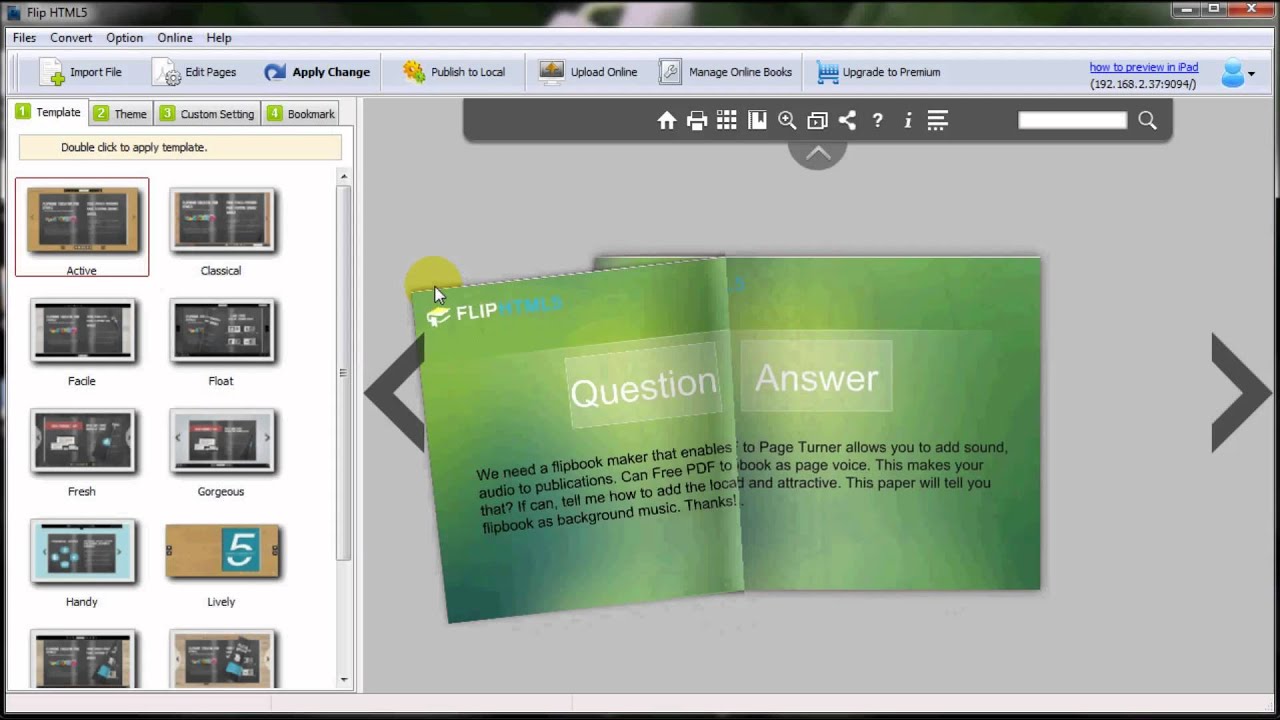
Task: Open Edit Pages from the toolbar
Action: [x=194, y=72]
